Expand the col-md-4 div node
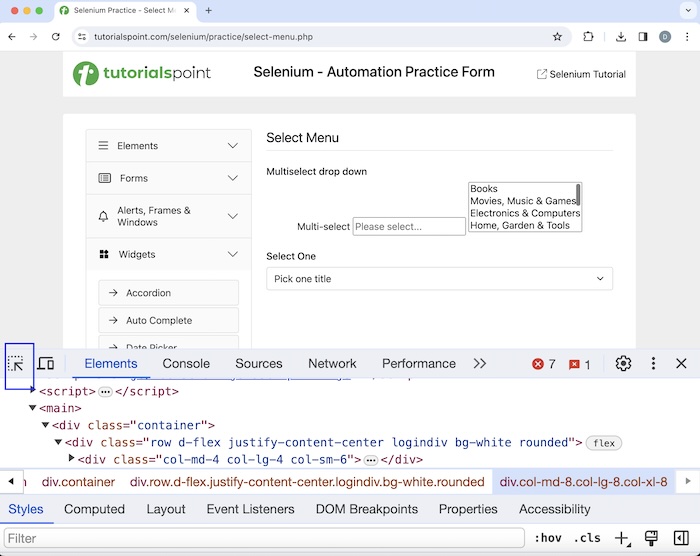 (x=71, y=459)
